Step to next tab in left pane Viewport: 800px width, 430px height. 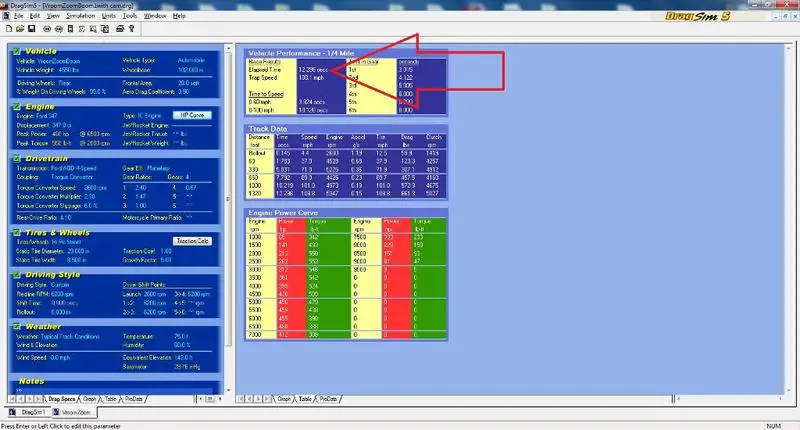click(x=30, y=399)
